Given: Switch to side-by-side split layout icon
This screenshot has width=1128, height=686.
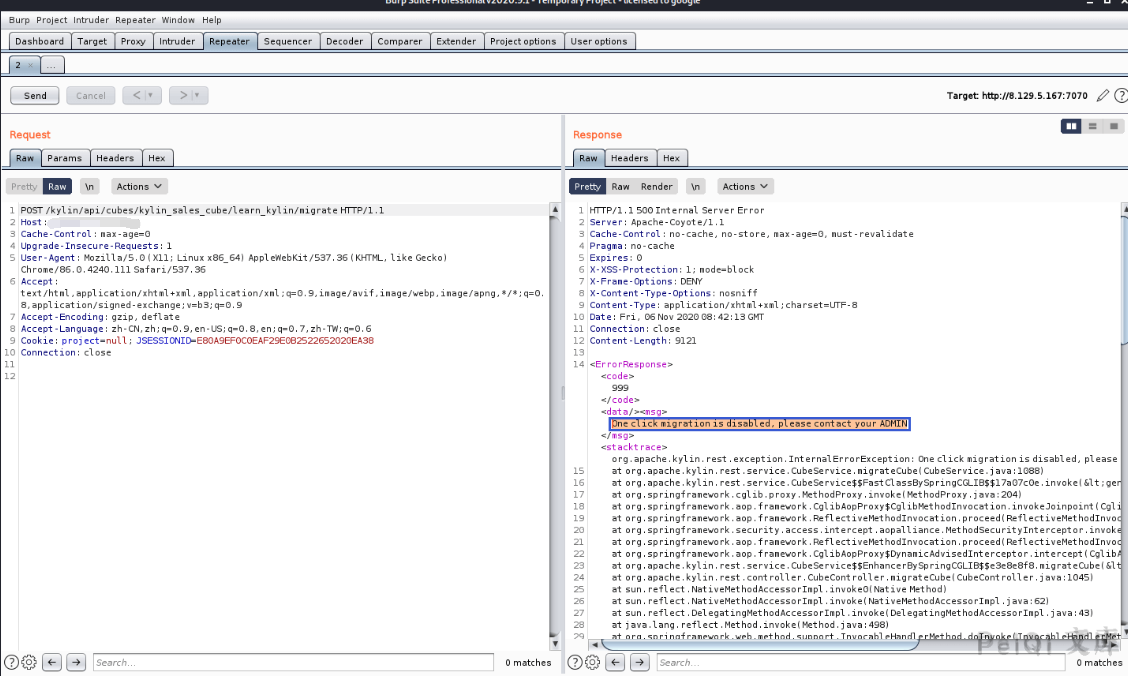Looking at the screenshot, I should (x=1073, y=126).
